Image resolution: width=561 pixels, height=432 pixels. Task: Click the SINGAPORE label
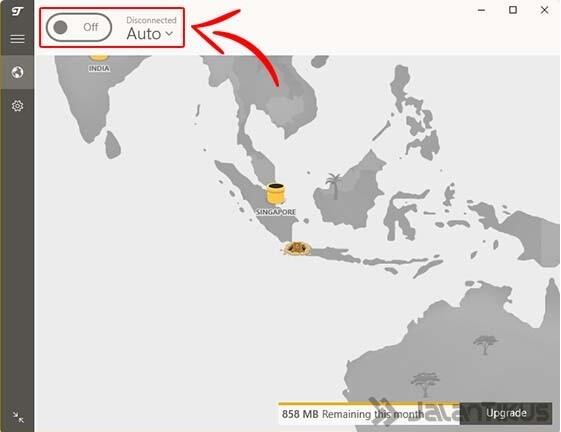(276, 212)
